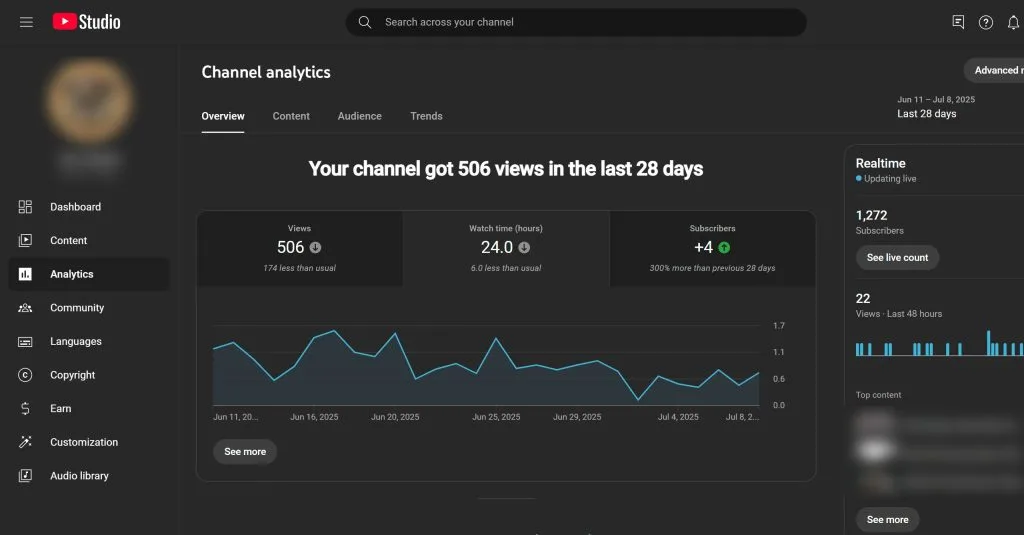Click the Languages sidebar icon
The image size is (1024, 535).
(x=25, y=342)
